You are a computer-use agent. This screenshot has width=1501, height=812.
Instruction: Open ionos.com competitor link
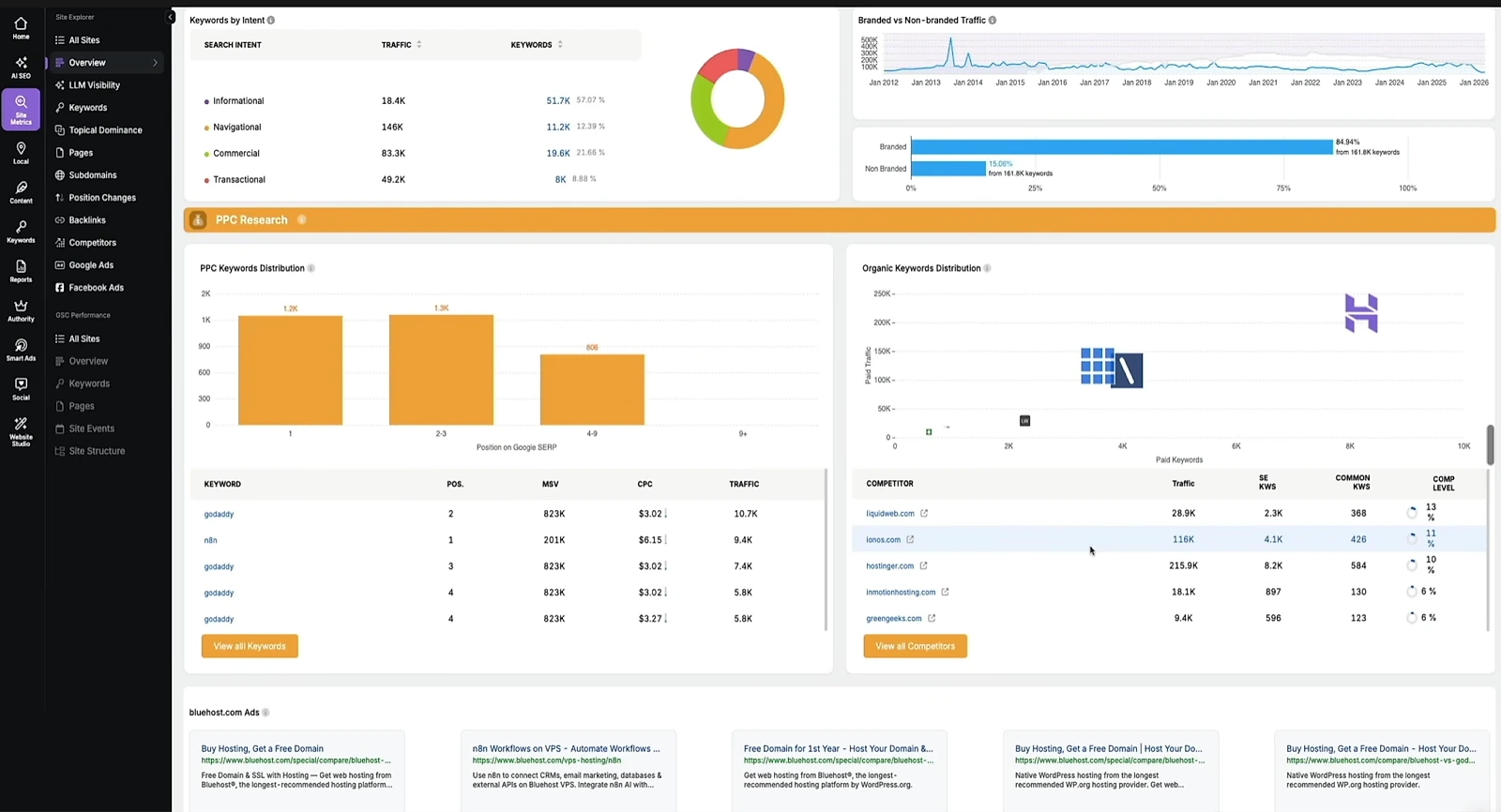[883, 539]
